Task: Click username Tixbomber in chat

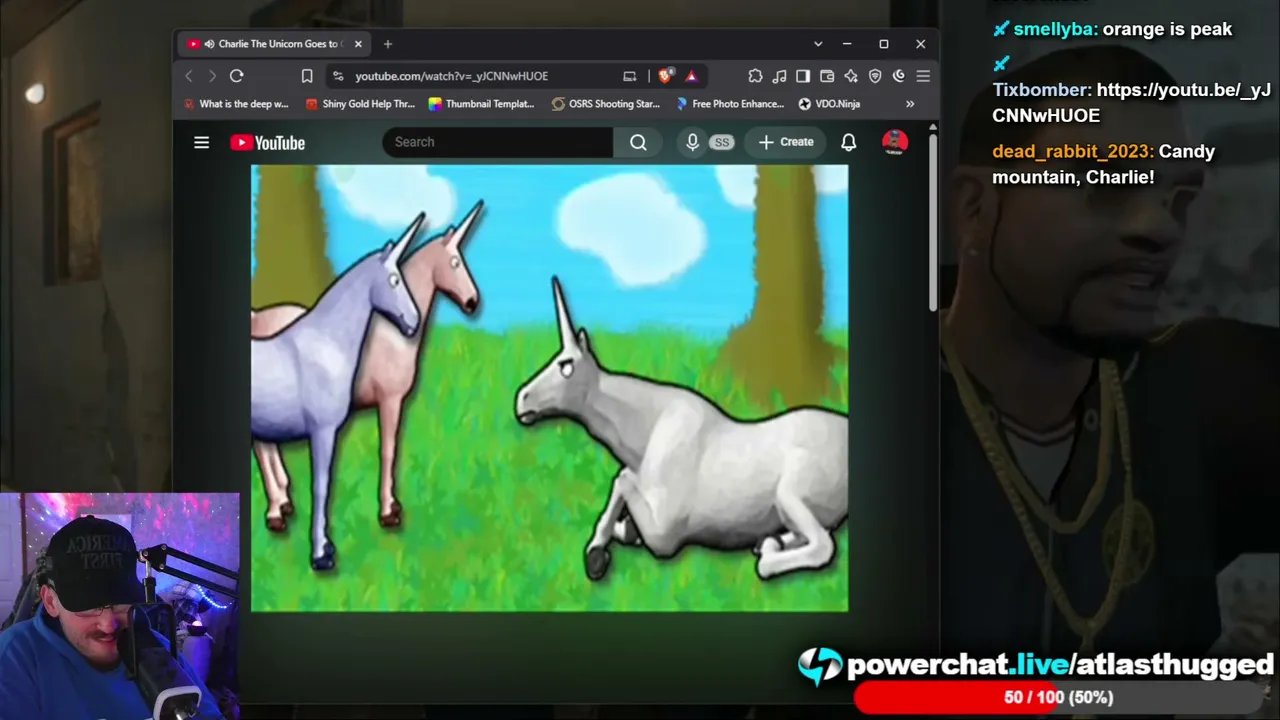Action: 1041,90
